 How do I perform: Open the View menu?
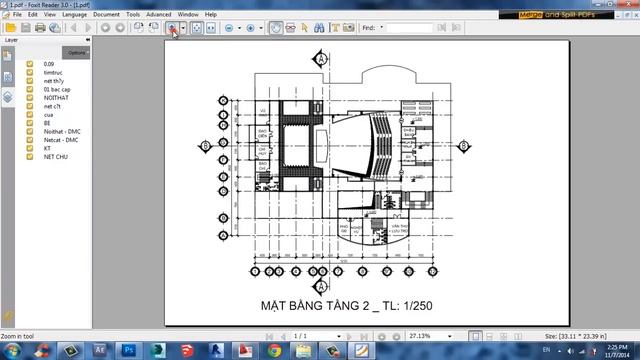[50, 14]
